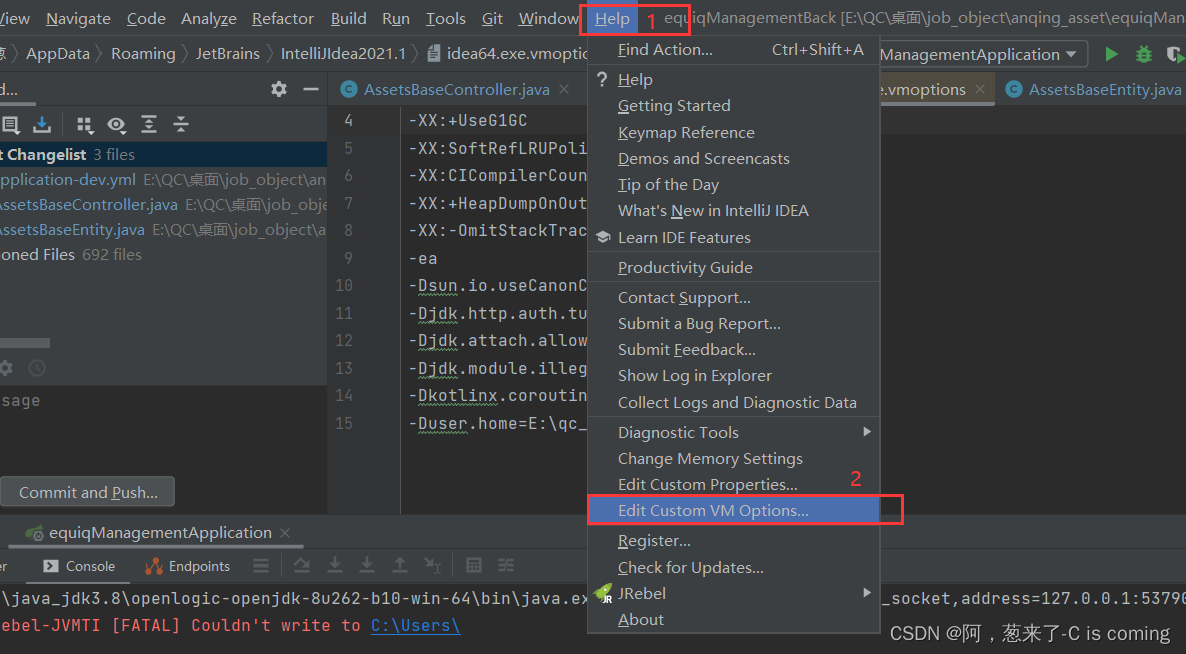
Task: Select Edit Custom VM Options… menu item
Action: [x=734, y=510]
